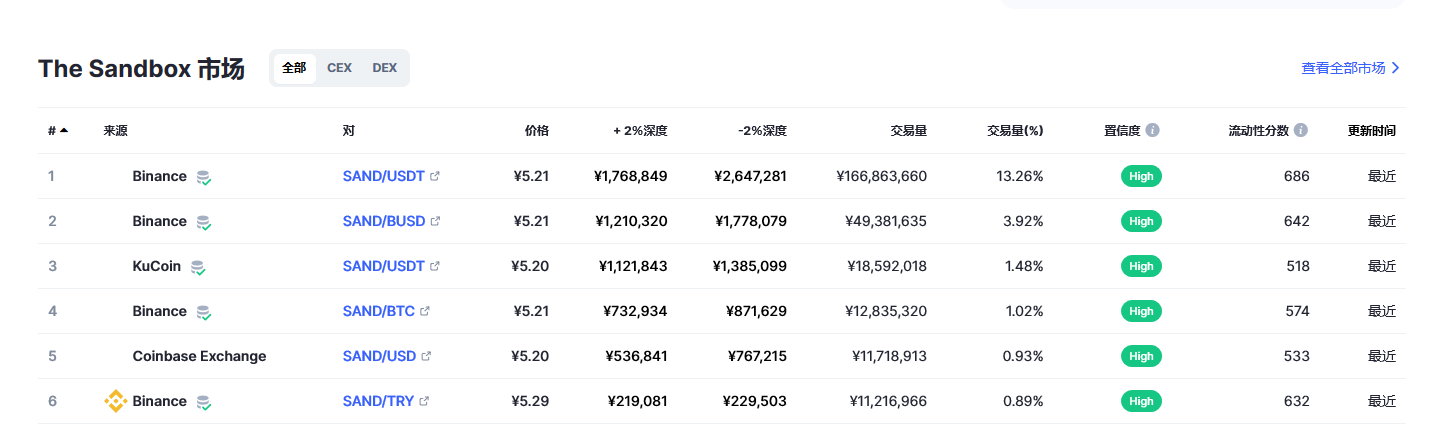Click the -2%深度 column header
The width and height of the screenshot is (1450, 430).
tap(762, 130)
